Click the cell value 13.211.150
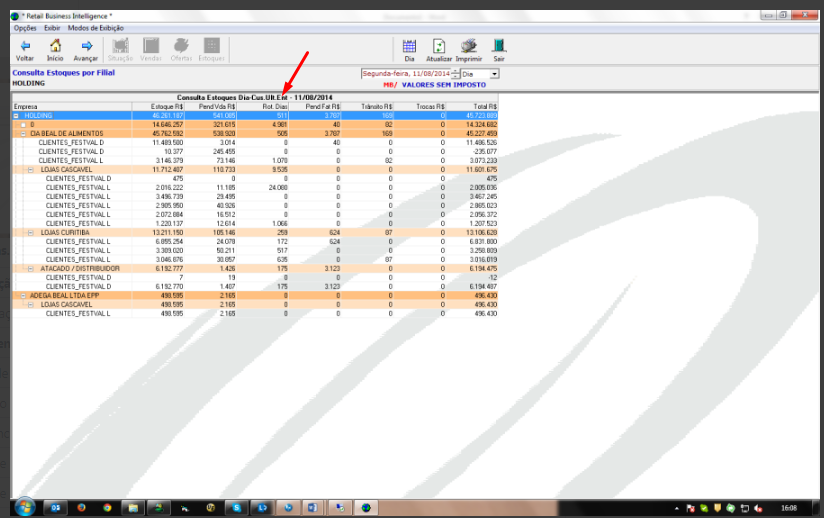 (168, 232)
